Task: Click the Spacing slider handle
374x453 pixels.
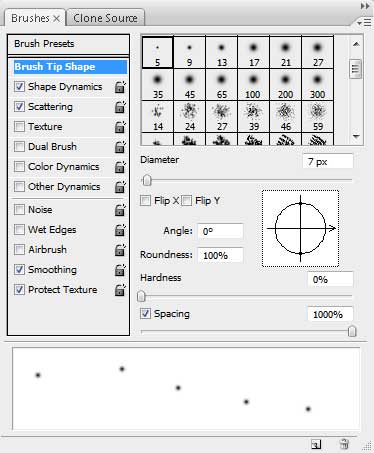Action: pos(352,332)
